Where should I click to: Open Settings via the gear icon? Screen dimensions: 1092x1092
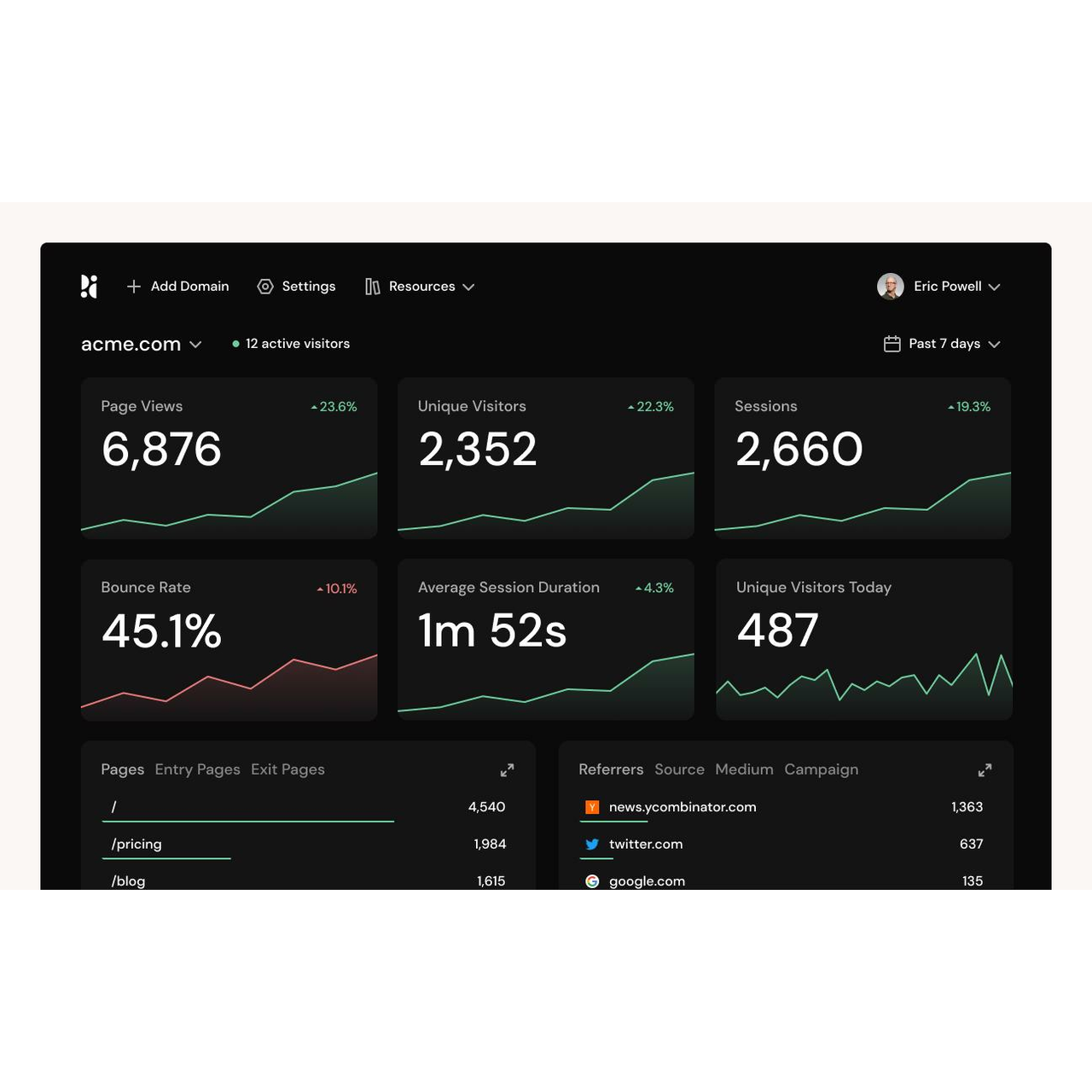265,287
